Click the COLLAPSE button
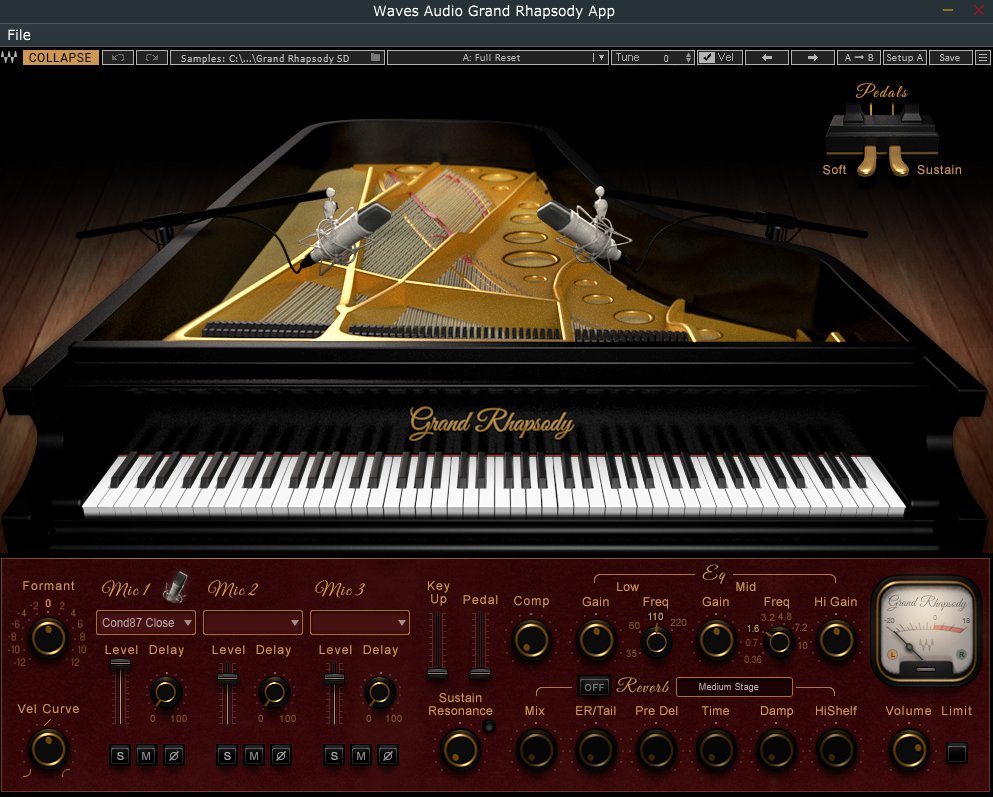The image size is (993, 797). coord(60,58)
